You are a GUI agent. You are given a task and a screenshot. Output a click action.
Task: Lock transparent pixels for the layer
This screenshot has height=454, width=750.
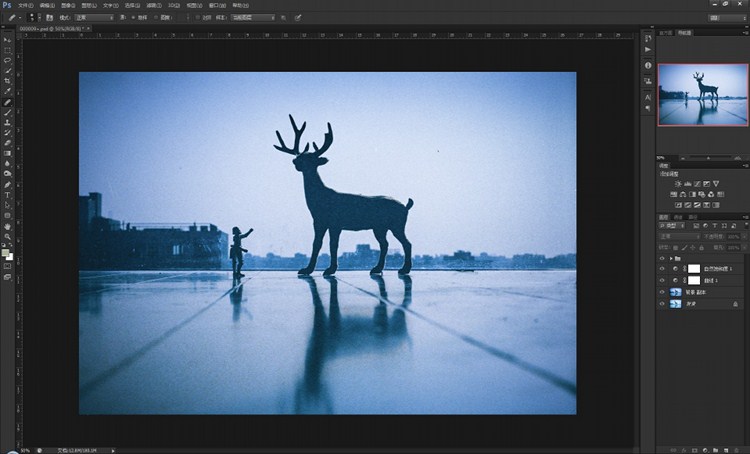pos(675,248)
